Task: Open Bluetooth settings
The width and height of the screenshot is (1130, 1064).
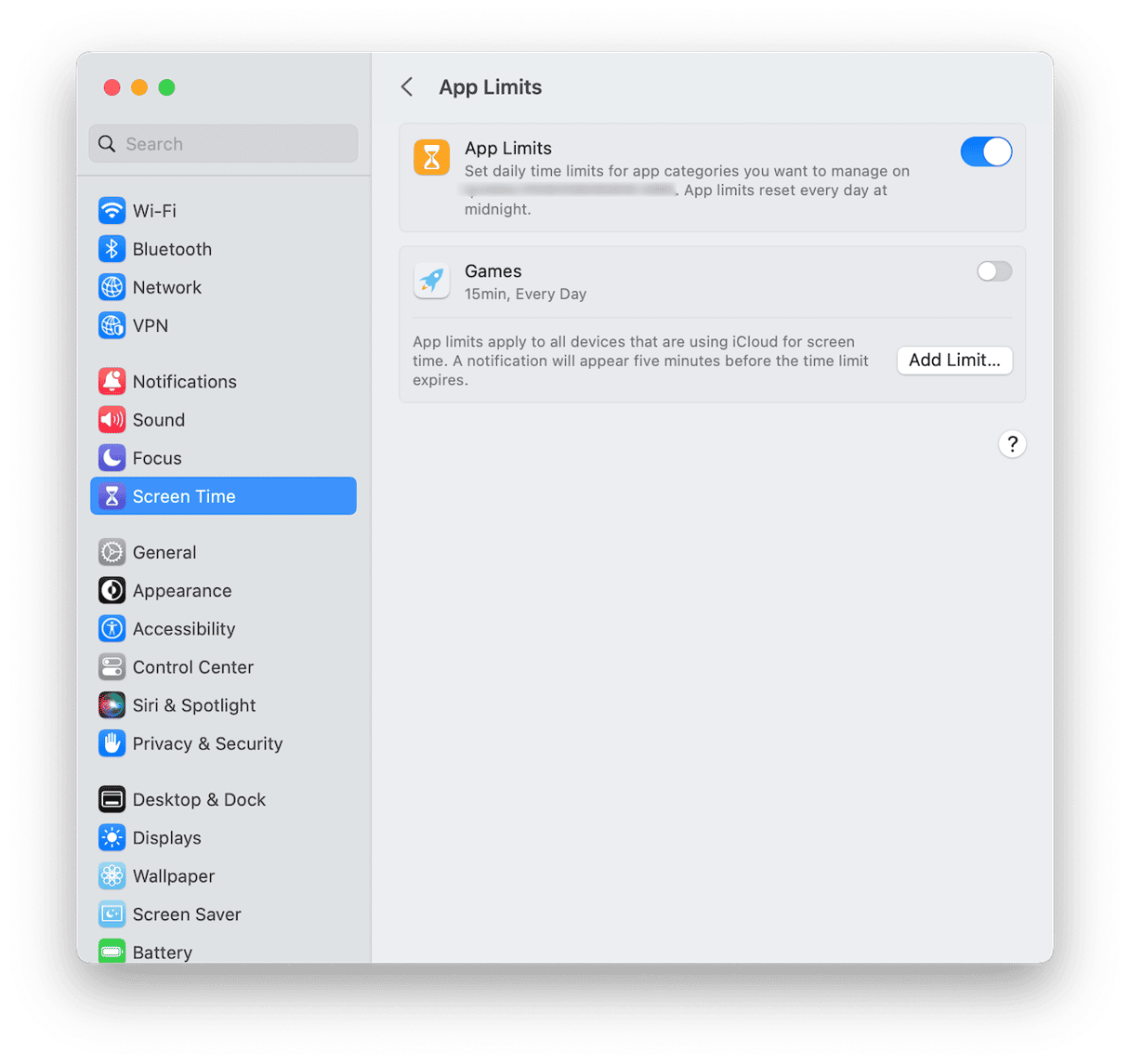Action: tap(223, 249)
